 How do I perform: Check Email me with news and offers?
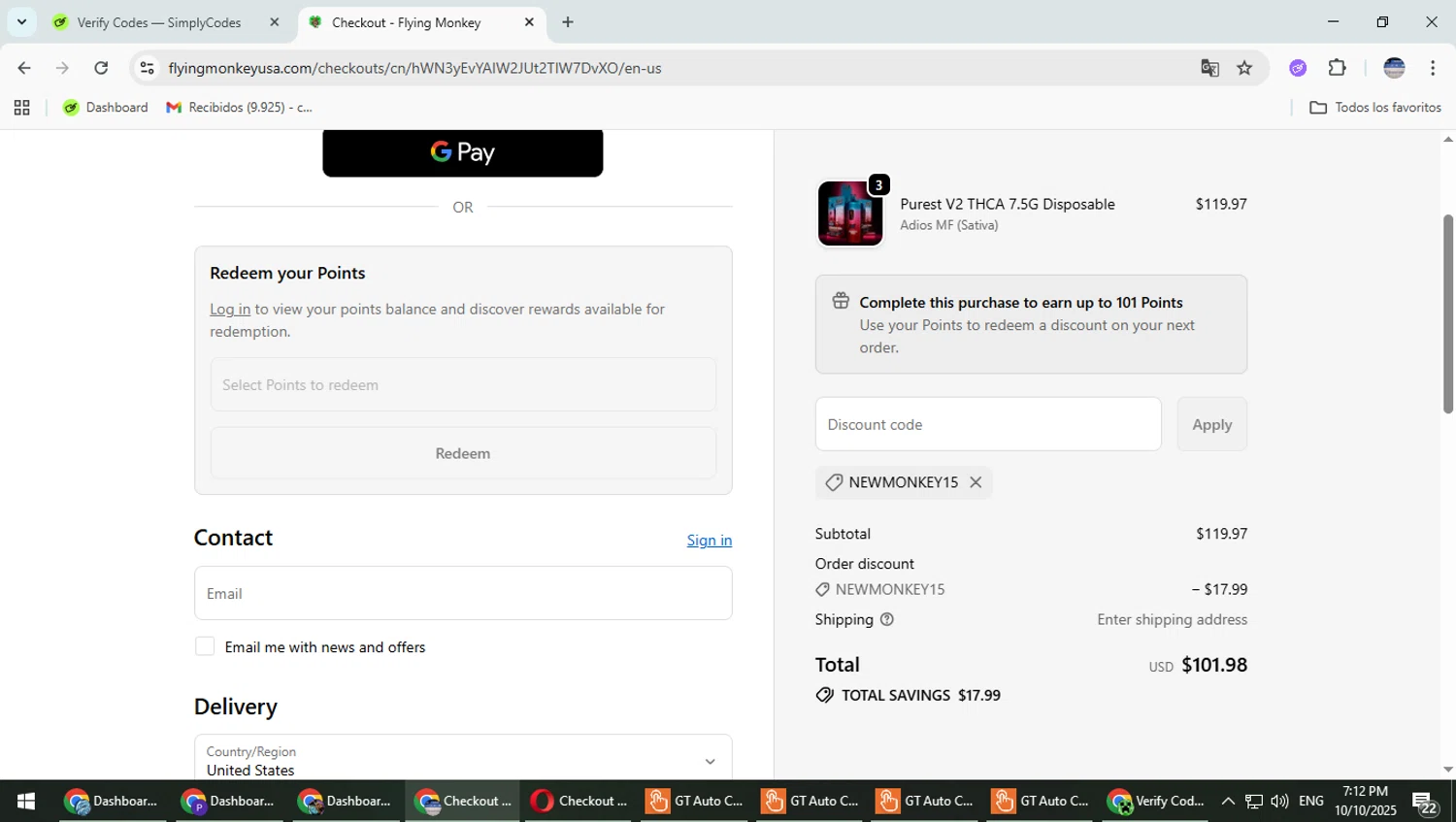pos(205,646)
